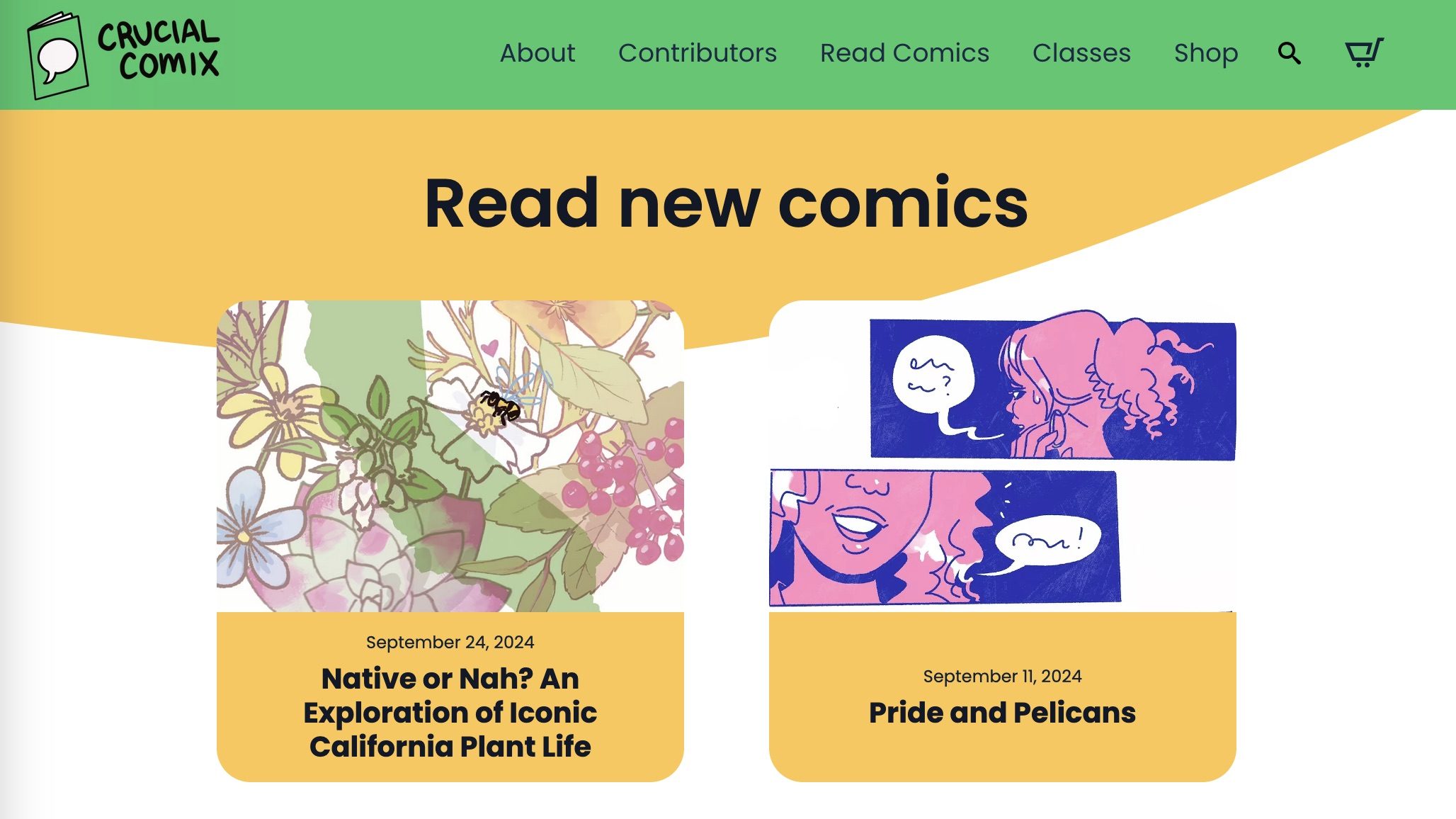Open the About menu item

537,52
